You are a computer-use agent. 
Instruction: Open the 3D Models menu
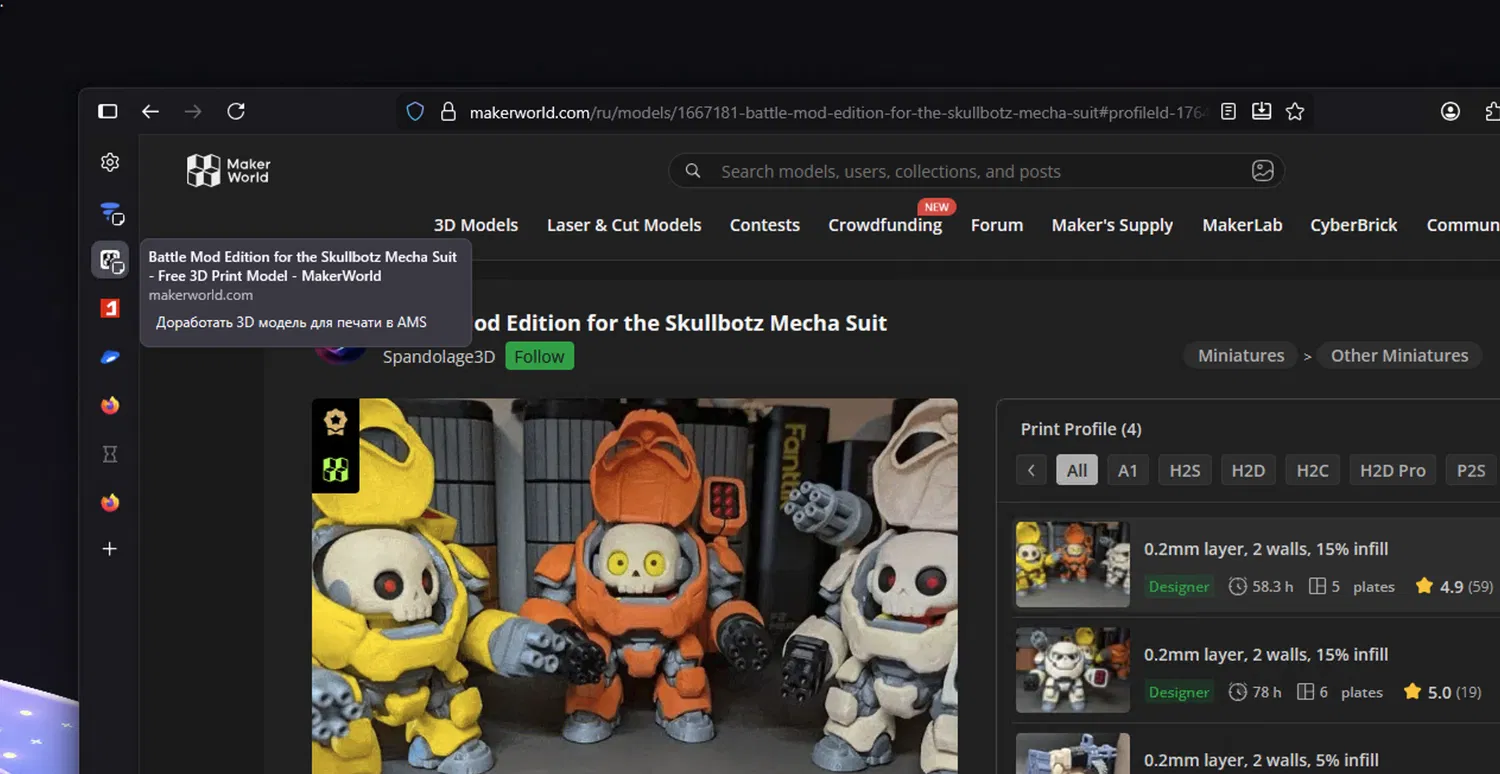[x=476, y=225]
